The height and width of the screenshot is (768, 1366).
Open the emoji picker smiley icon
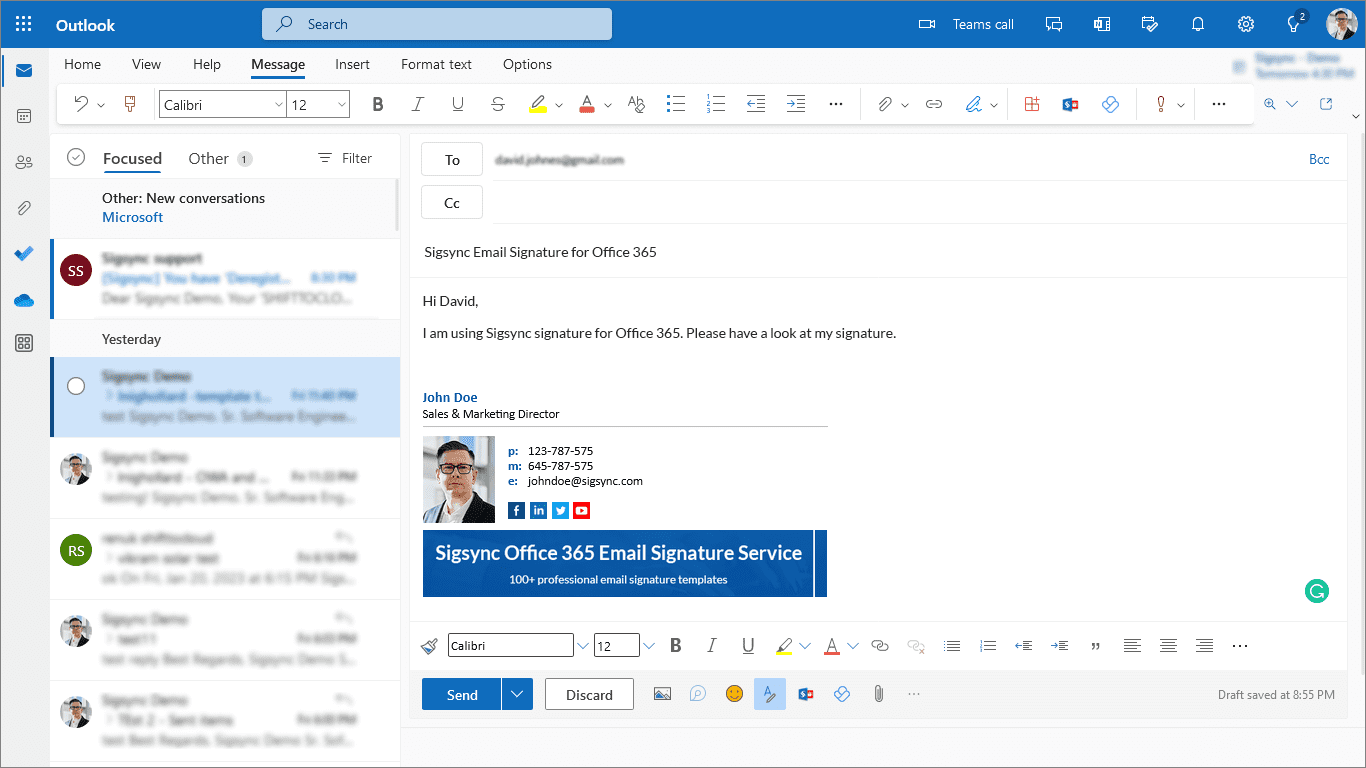734,694
